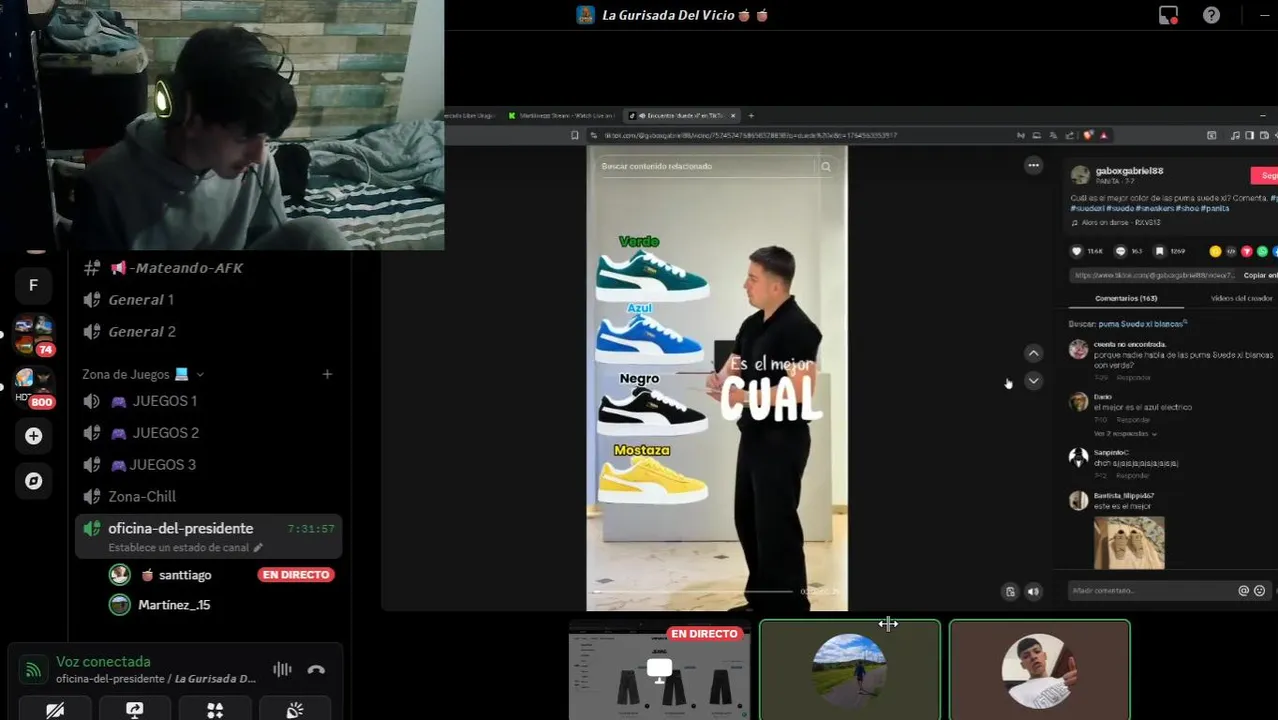The height and width of the screenshot is (720, 1278).
Task: Open the comments bubble icon showing 163
Action: pyautogui.click(x=1121, y=251)
